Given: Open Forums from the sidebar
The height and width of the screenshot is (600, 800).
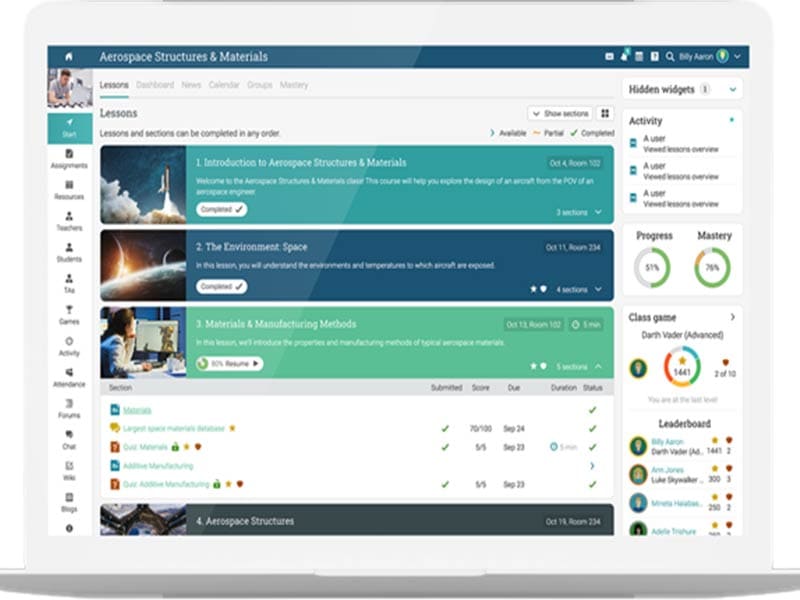Looking at the screenshot, I should 69,408.
